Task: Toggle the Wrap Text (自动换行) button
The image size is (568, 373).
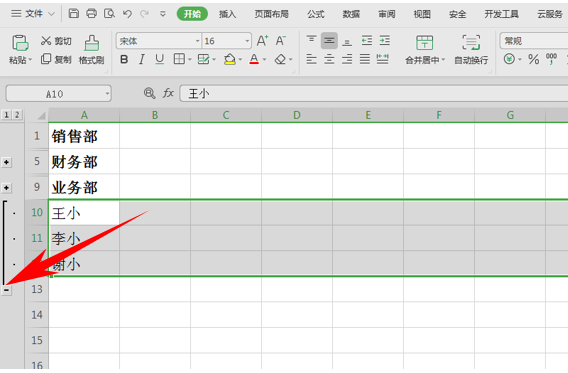Action: [x=471, y=50]
